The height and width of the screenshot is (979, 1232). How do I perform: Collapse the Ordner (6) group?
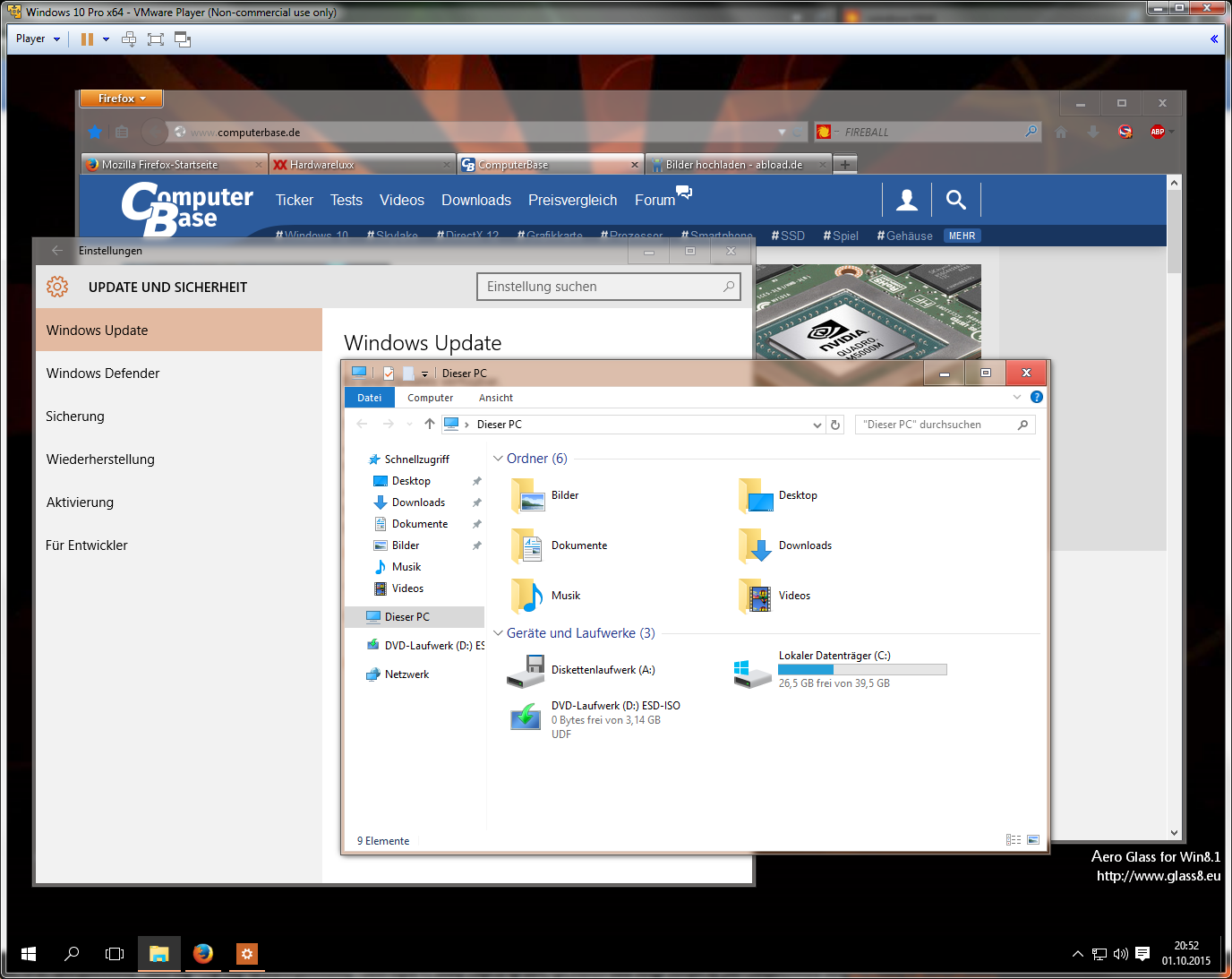click(499, 459)
